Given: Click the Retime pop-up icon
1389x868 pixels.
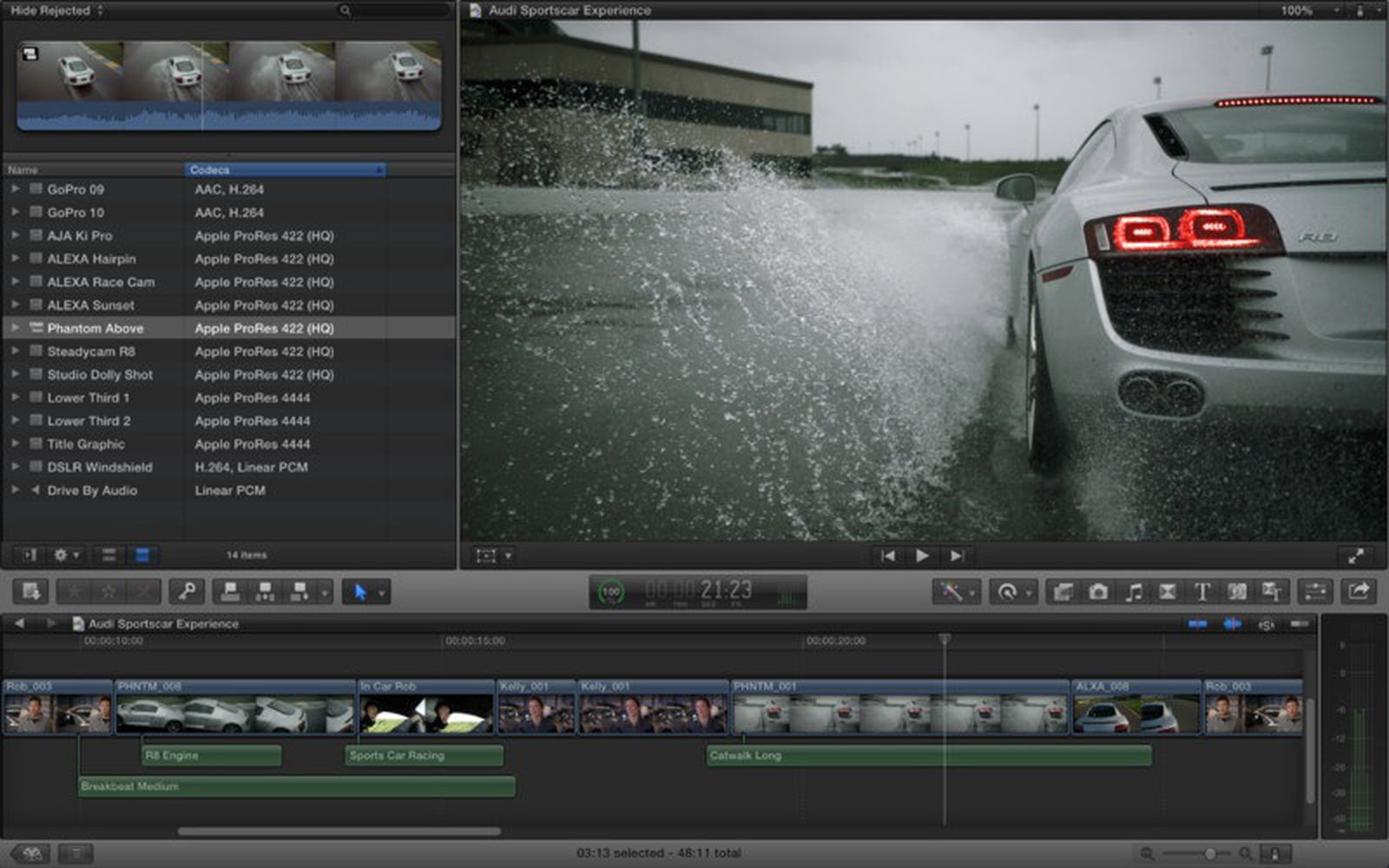Looking at the screenshot, I should click(1010, 593).
